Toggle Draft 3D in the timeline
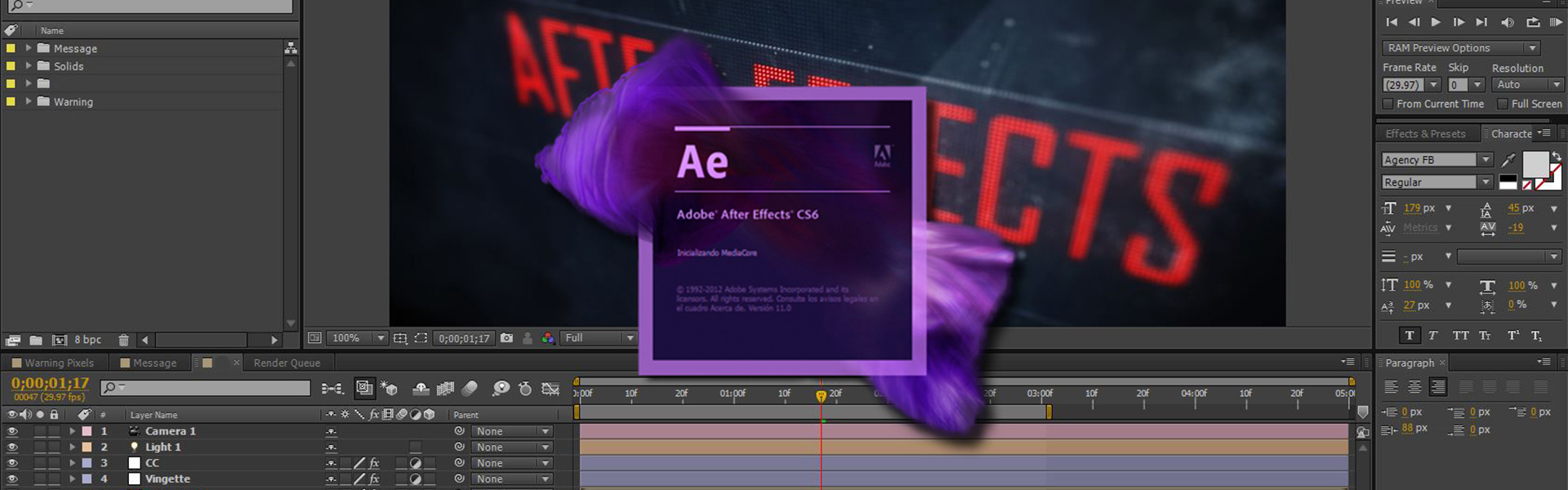The height and width of the screenshot is (490, 1568). pyautogui.click(x=389, y=389)
